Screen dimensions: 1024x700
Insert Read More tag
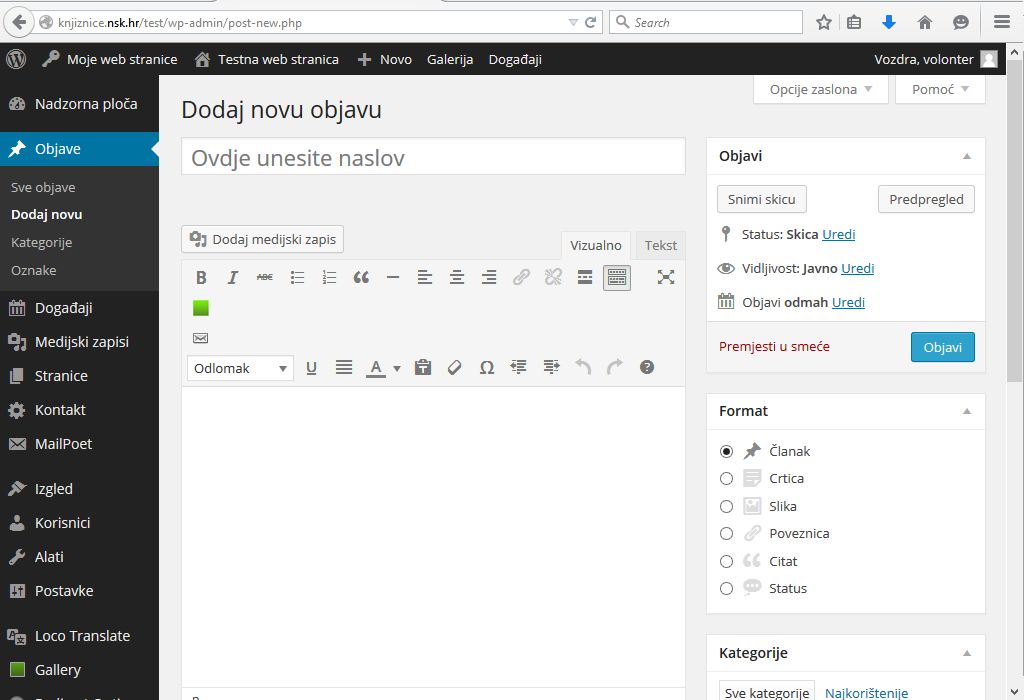(x=585, y=278)
